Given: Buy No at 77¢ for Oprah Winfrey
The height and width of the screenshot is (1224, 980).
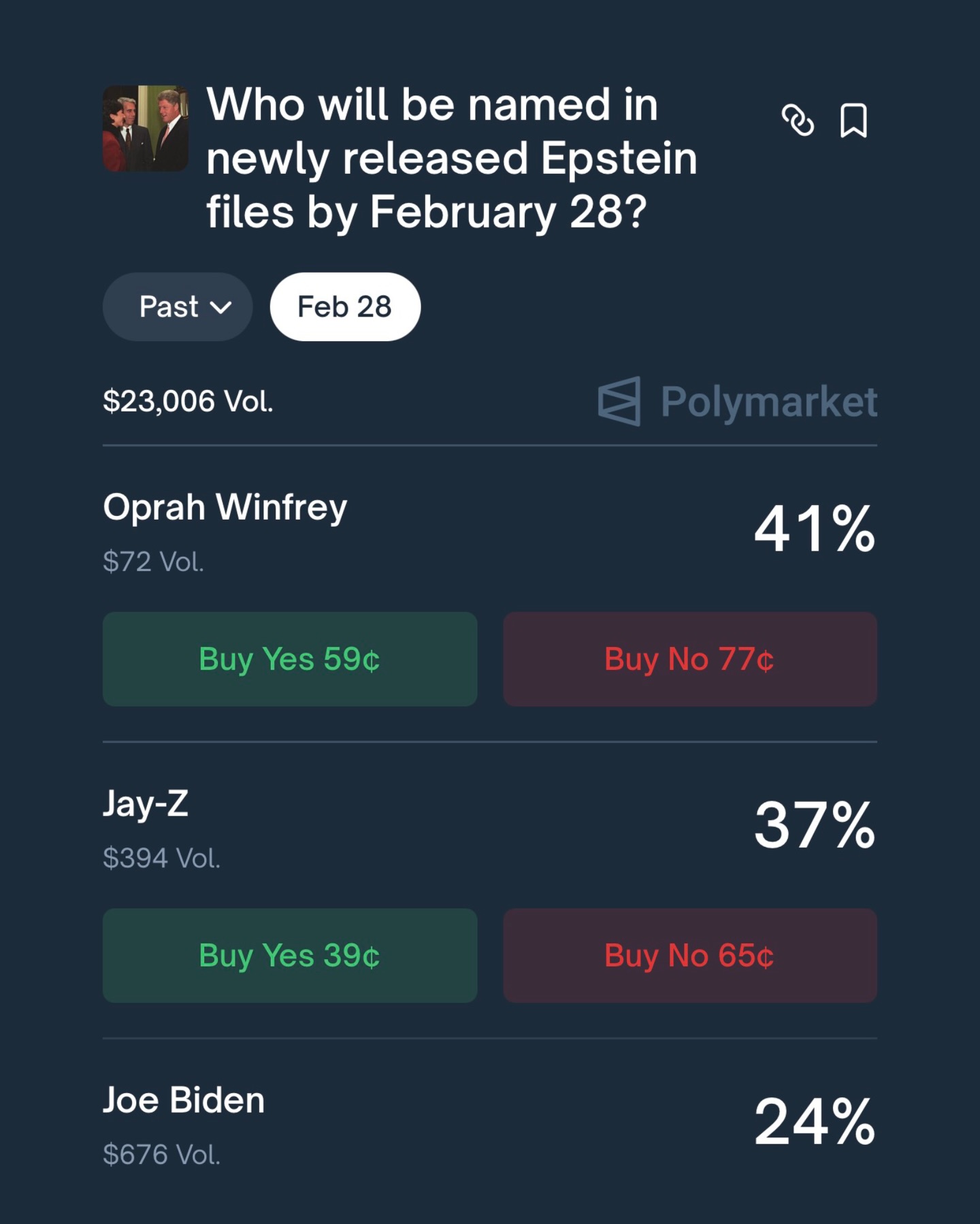Looking at the screenshot, I should click(690, 659).
